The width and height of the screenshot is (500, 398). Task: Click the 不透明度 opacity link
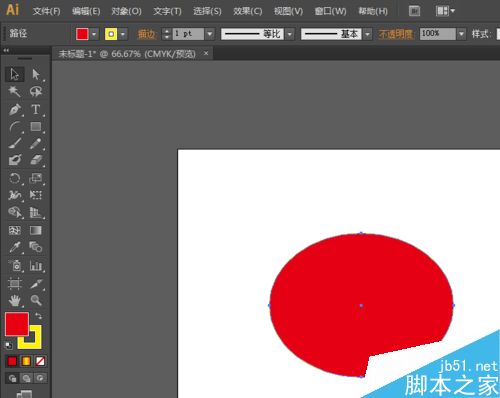[396, 34]
